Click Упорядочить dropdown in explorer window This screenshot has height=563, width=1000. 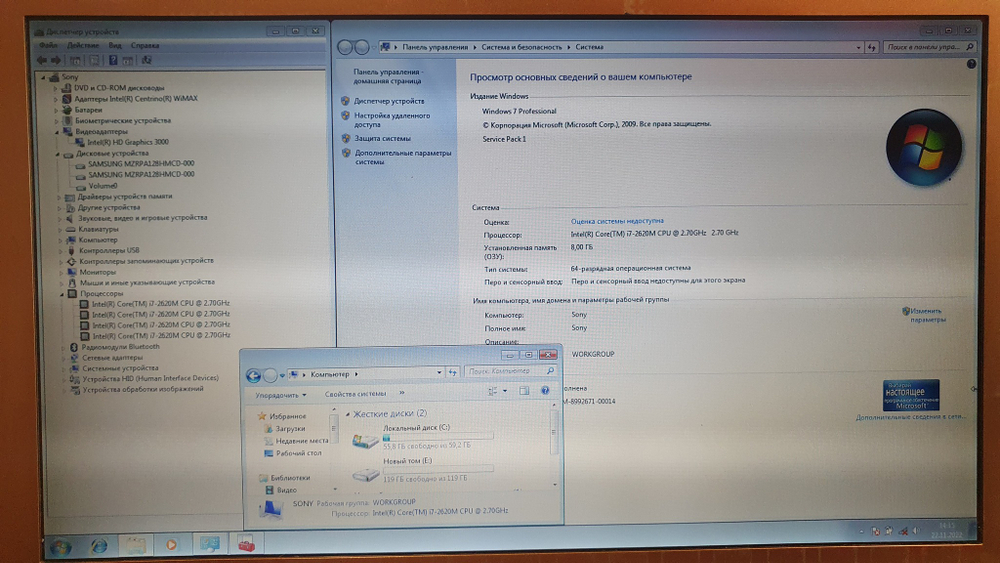tap(281, 395)
